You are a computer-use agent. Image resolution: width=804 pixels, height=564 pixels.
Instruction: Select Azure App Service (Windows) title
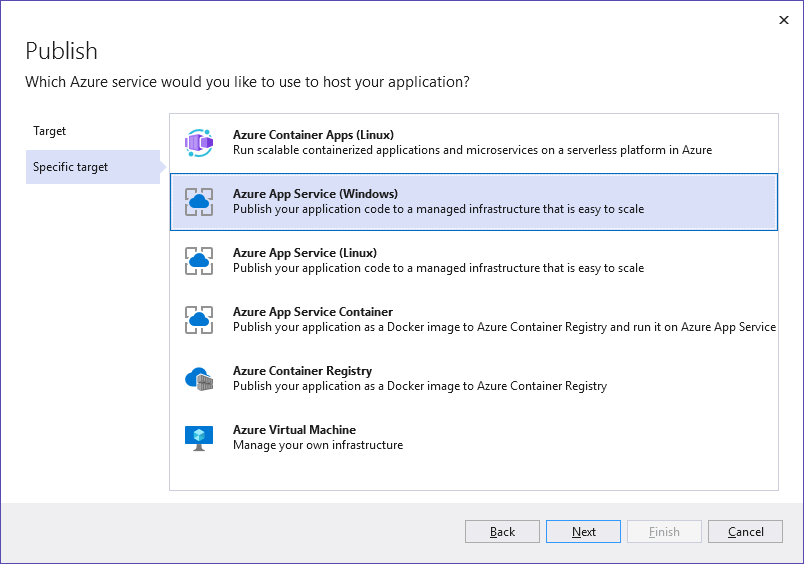[x=315, y=194]
